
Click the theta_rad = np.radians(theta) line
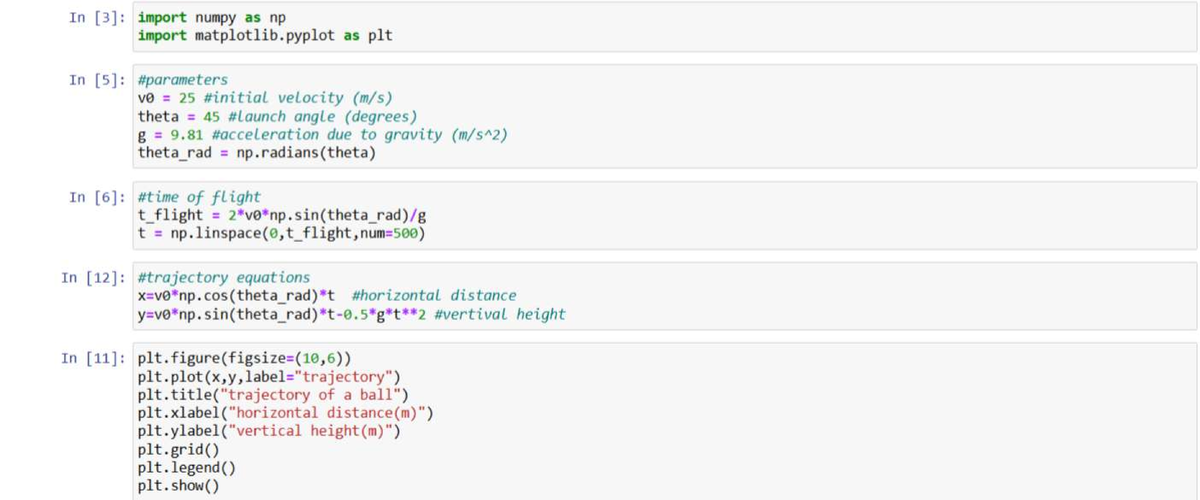pos(256,152)
